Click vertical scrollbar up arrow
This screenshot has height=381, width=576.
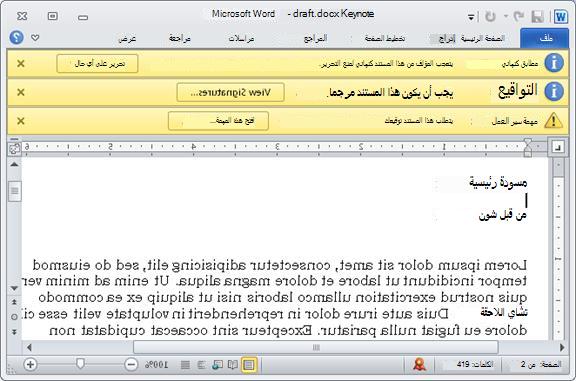[x=14, y=165]
